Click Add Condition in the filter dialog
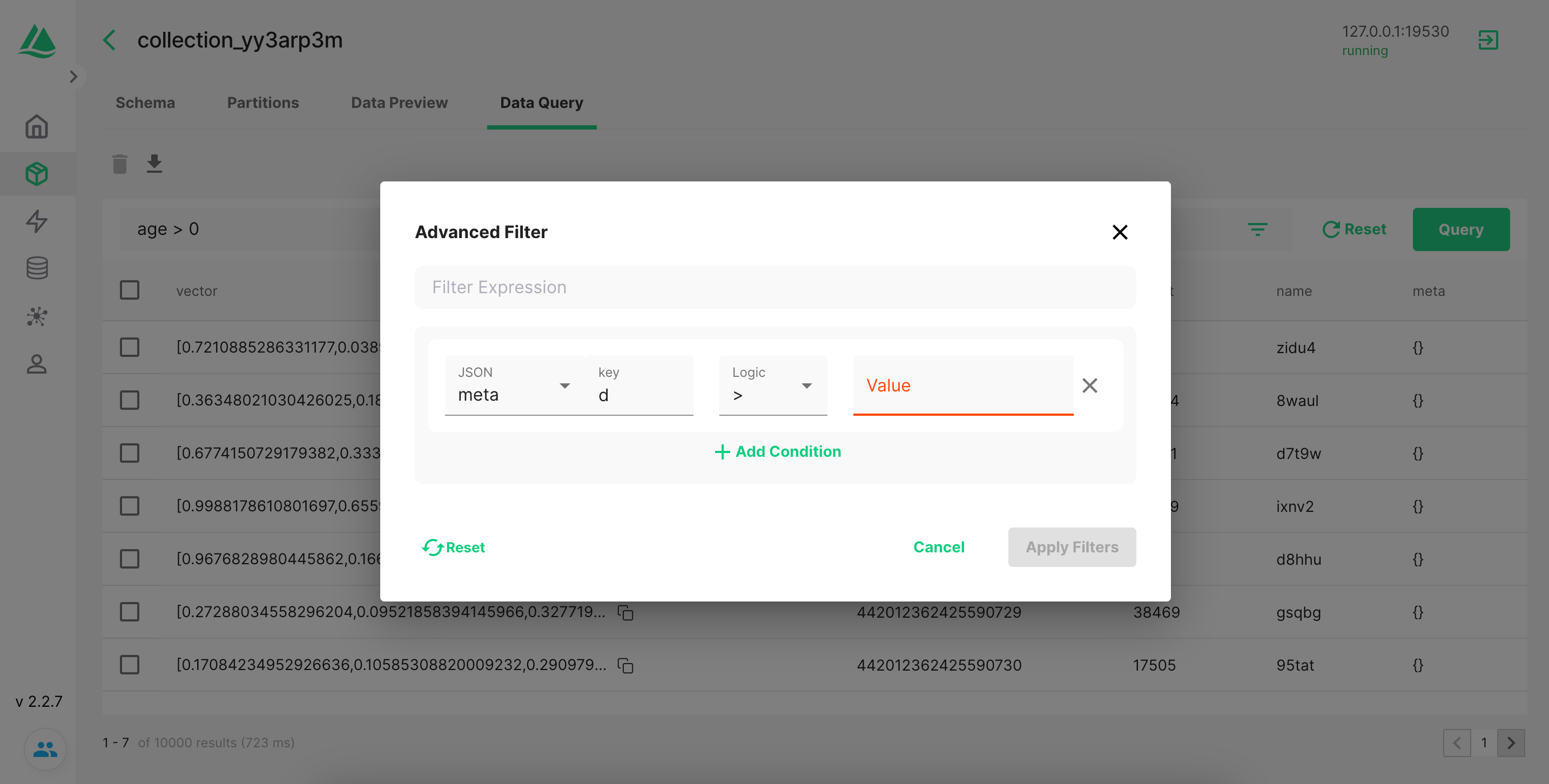The width and height of the screenshot is (1549, 784). (777, 451)
